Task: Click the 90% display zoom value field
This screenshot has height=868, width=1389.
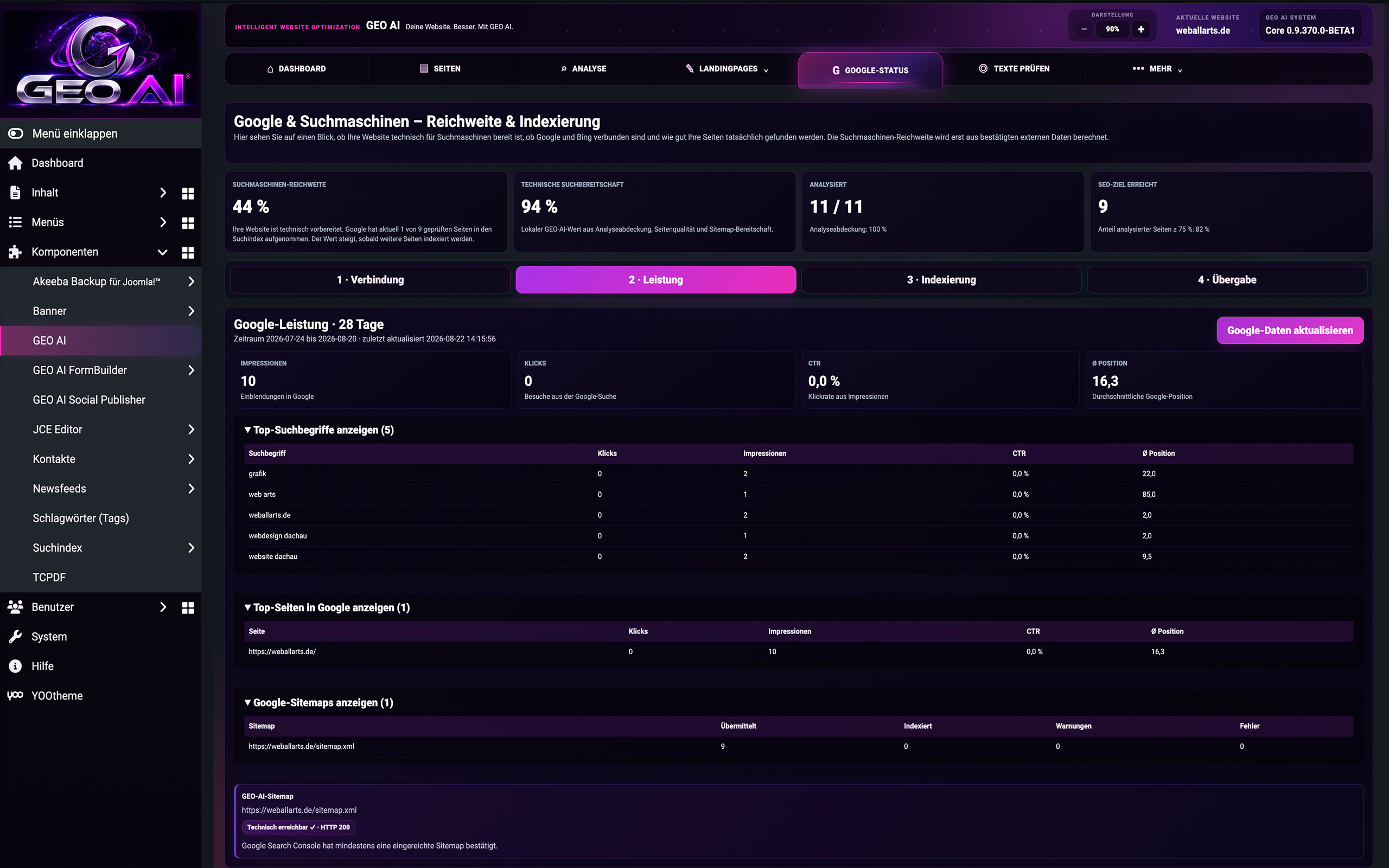Action: pyautogui.click(x=1112, y=29)
